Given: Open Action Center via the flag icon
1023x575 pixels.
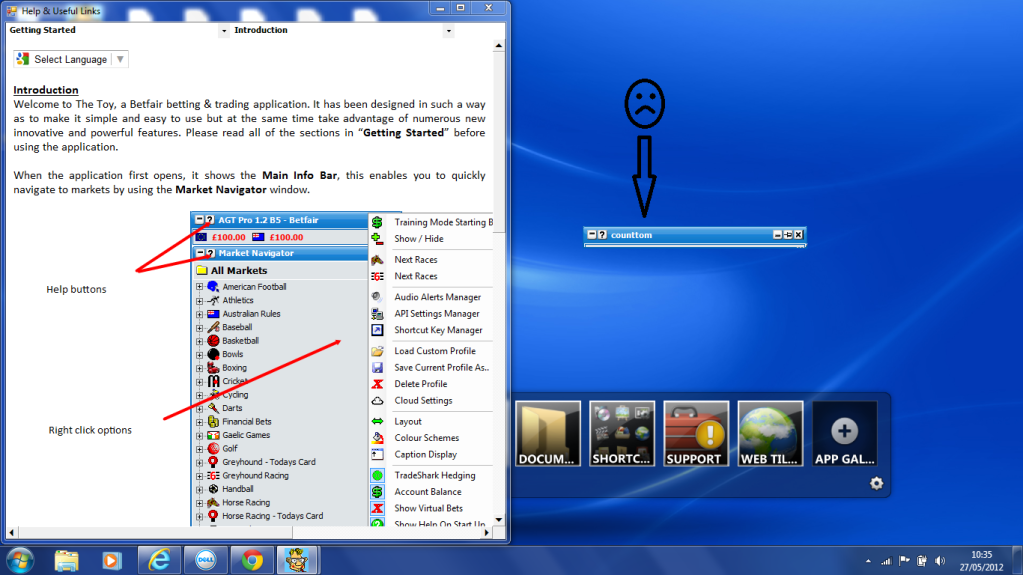Looking at the screenshot, I should click(x=904, y=561).
